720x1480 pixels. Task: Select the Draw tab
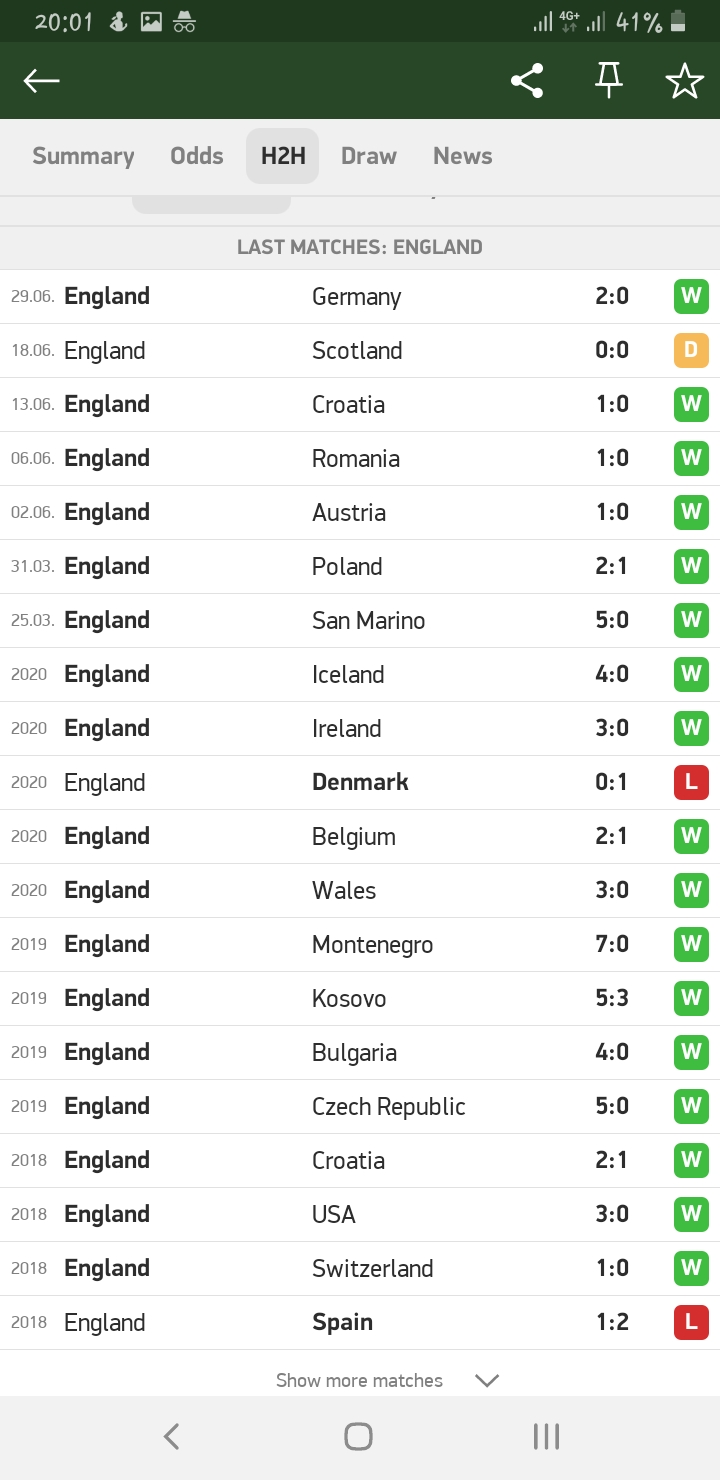tap(369, 156)
